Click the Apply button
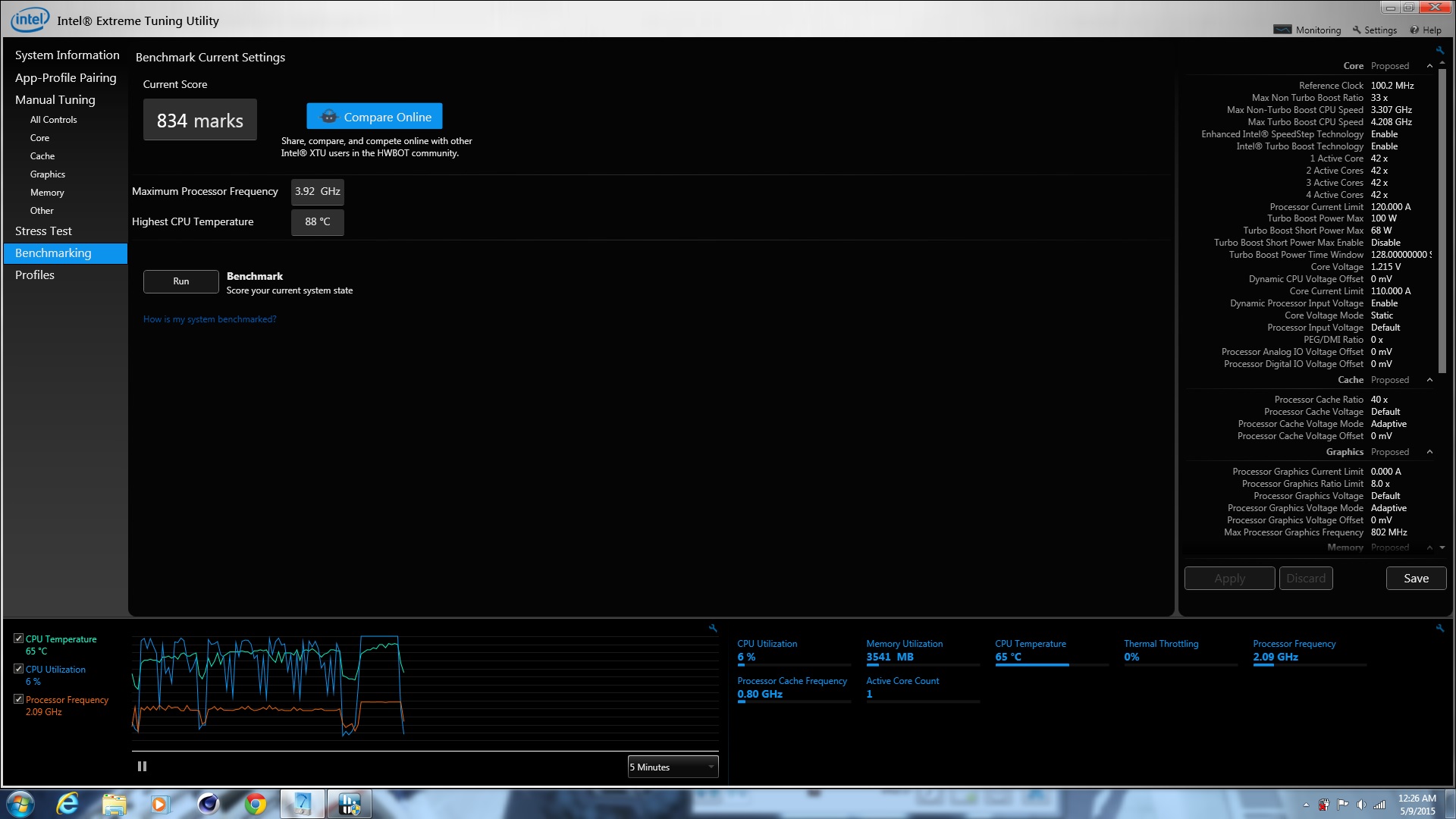 [x=1229, y=578]
